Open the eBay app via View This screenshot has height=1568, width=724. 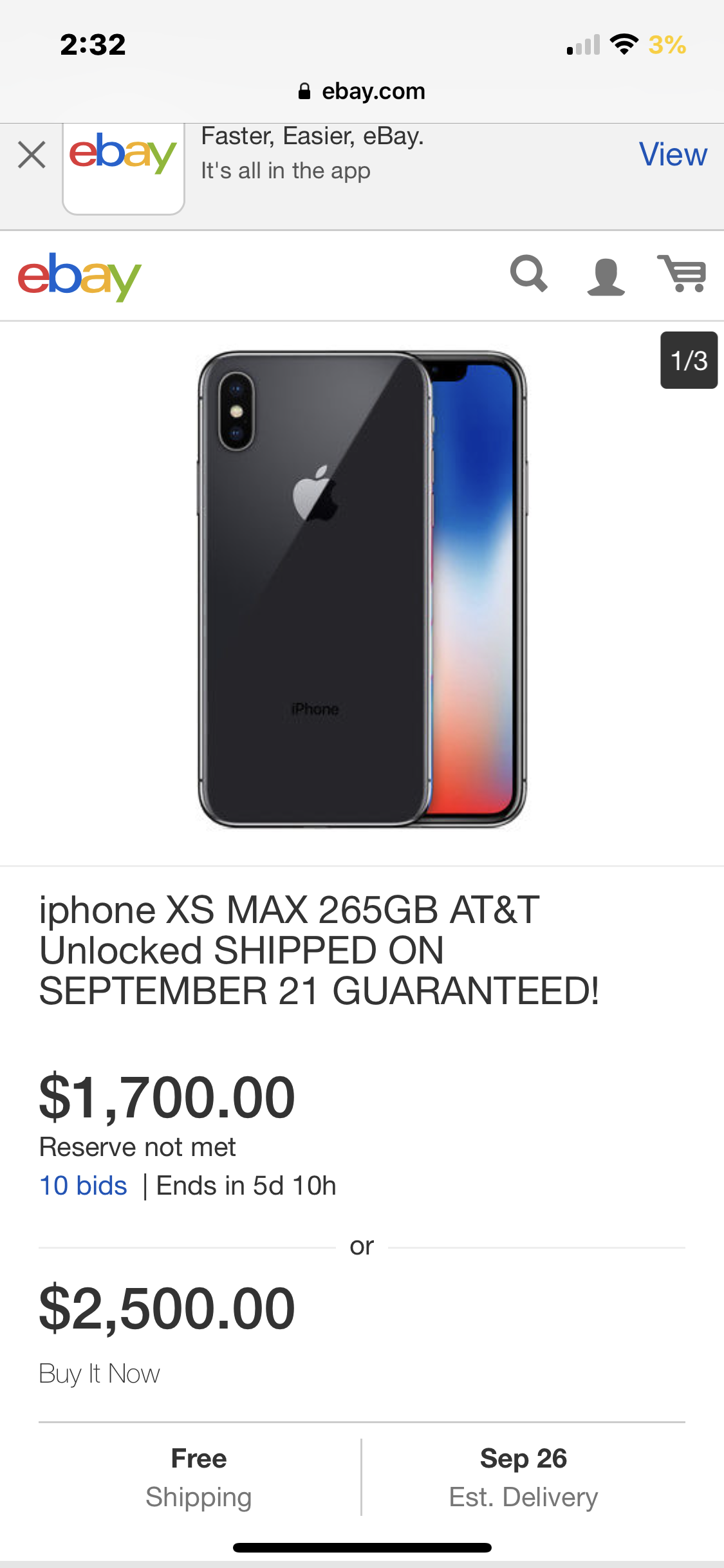tap(673, 154)
